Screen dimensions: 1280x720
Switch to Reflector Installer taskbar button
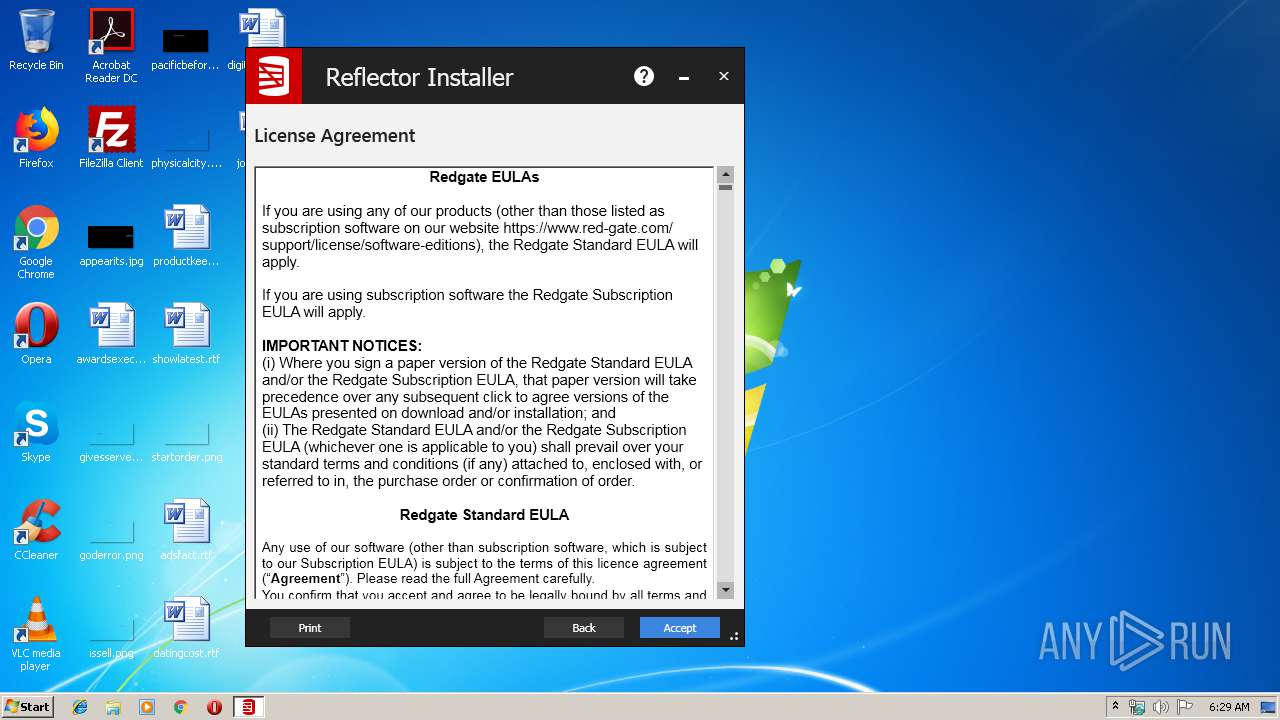pos(248,707)
